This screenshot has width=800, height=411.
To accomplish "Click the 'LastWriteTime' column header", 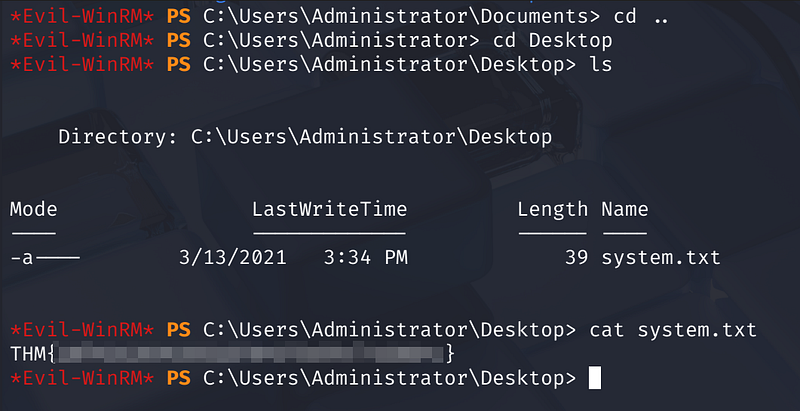I will pos(329,209).
